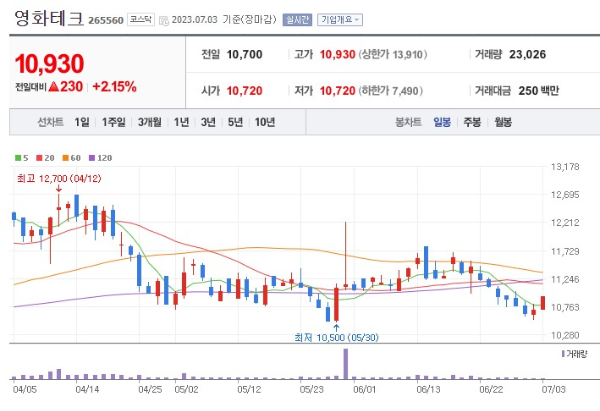Select the 1일 line chart tab

82,122
